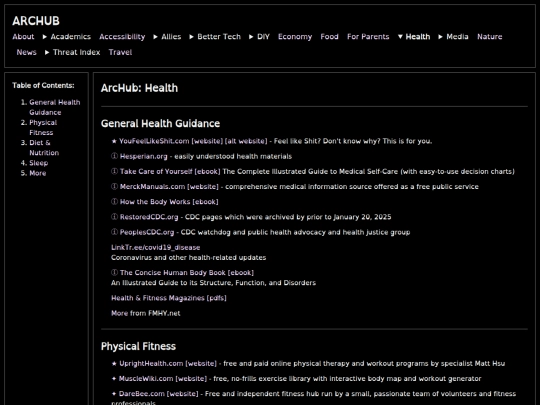
Task: Open the PeoplesCDC.org link
Action: [x=147, y=232]
